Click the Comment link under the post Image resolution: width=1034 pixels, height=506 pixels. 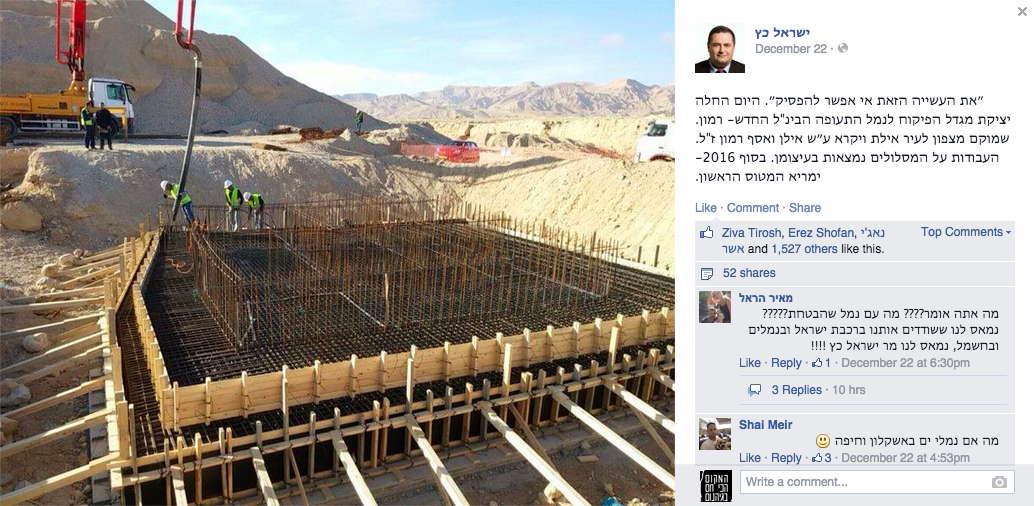pyautogui.click(x=752, y=208)
